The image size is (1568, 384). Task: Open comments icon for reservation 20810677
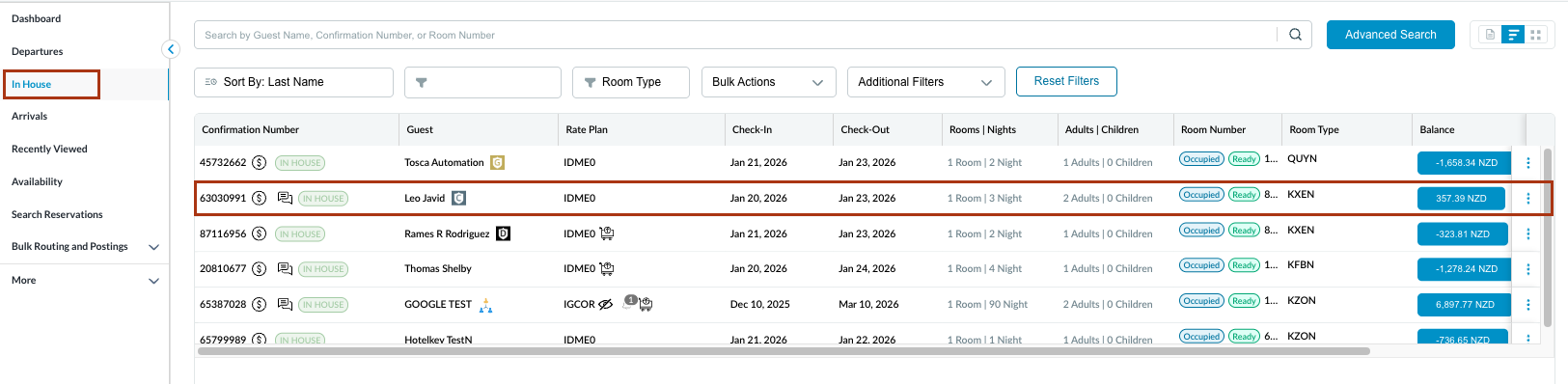coord(285,269)
